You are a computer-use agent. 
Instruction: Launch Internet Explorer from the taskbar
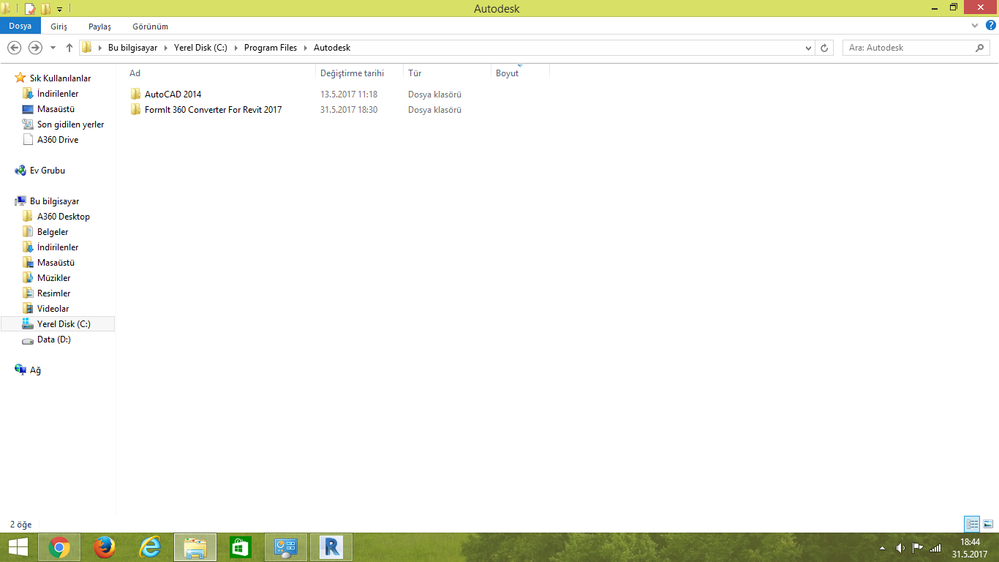point(150,547)
